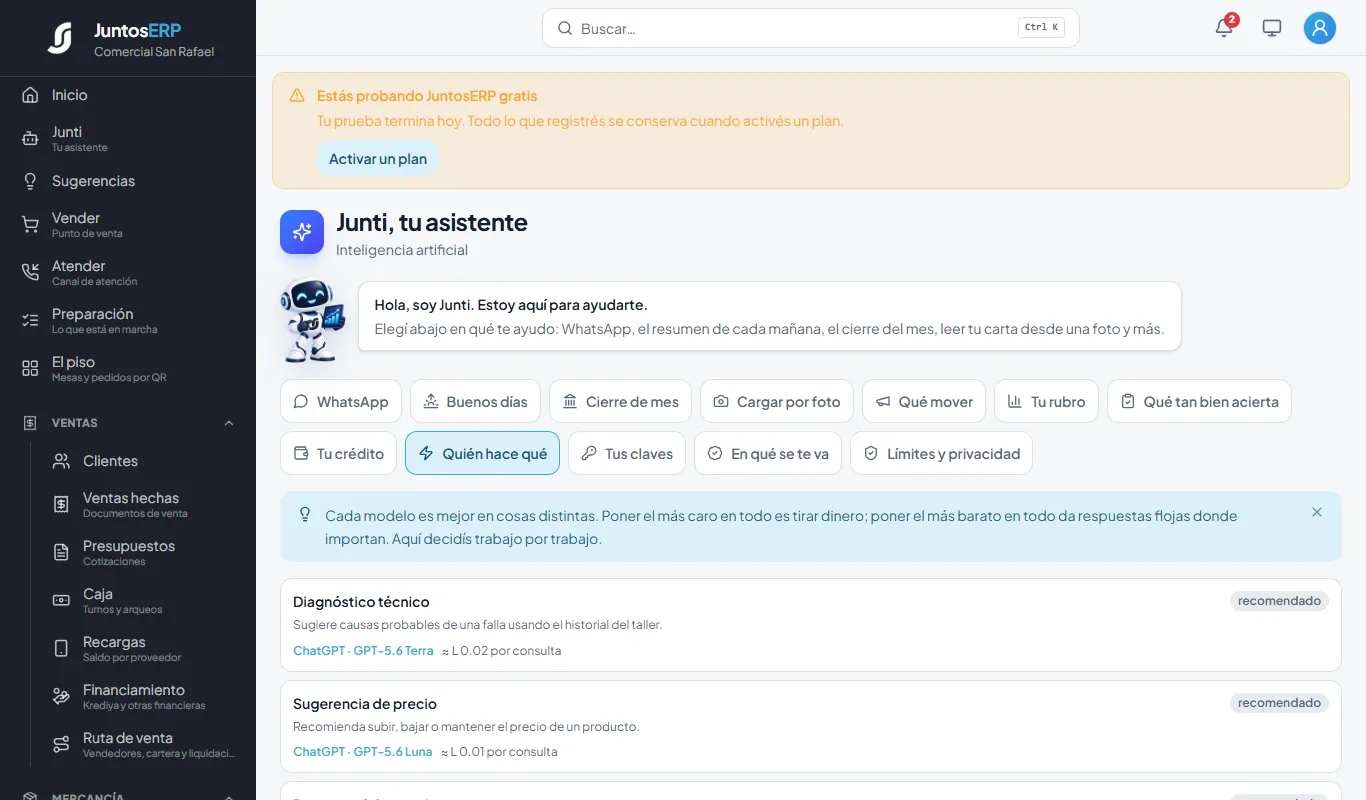
Task: Open the notifications bell icon
Action: [x=1224, y=28]
